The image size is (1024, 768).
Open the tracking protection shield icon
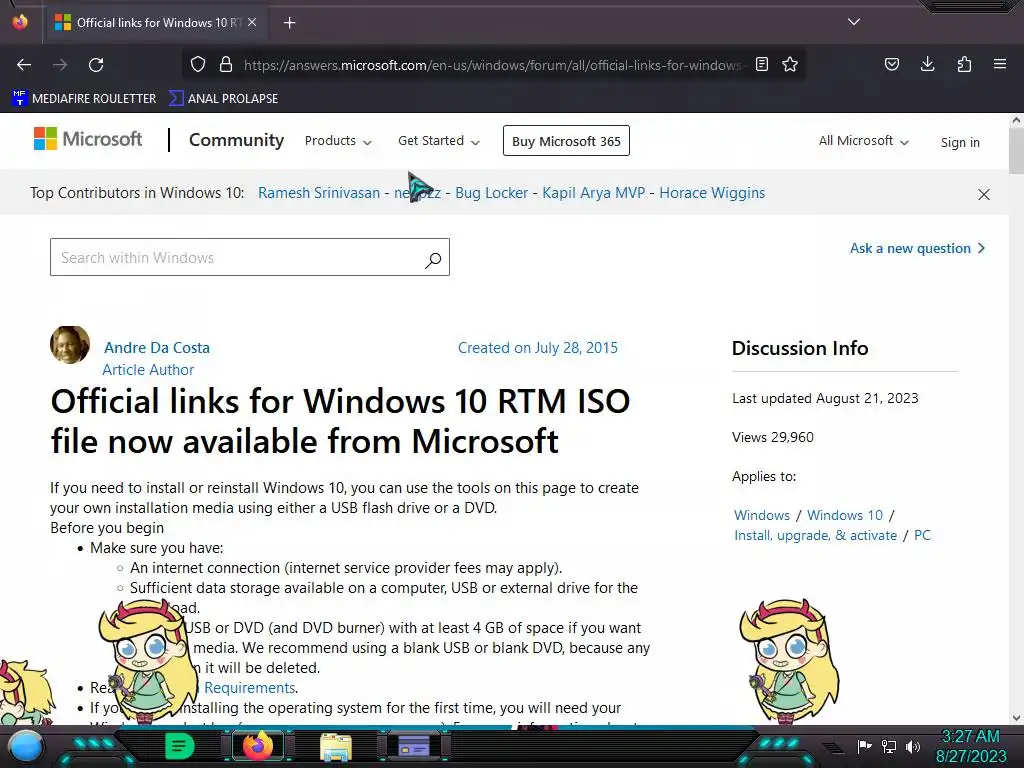(198, 65)
